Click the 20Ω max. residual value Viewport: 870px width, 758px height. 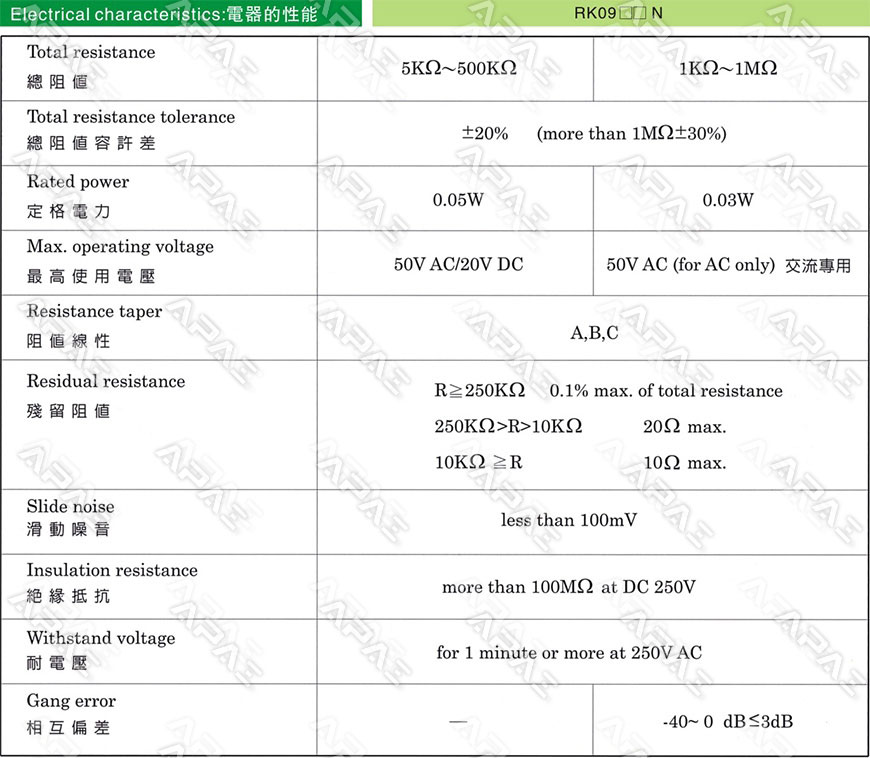click(x=684, y=427)
